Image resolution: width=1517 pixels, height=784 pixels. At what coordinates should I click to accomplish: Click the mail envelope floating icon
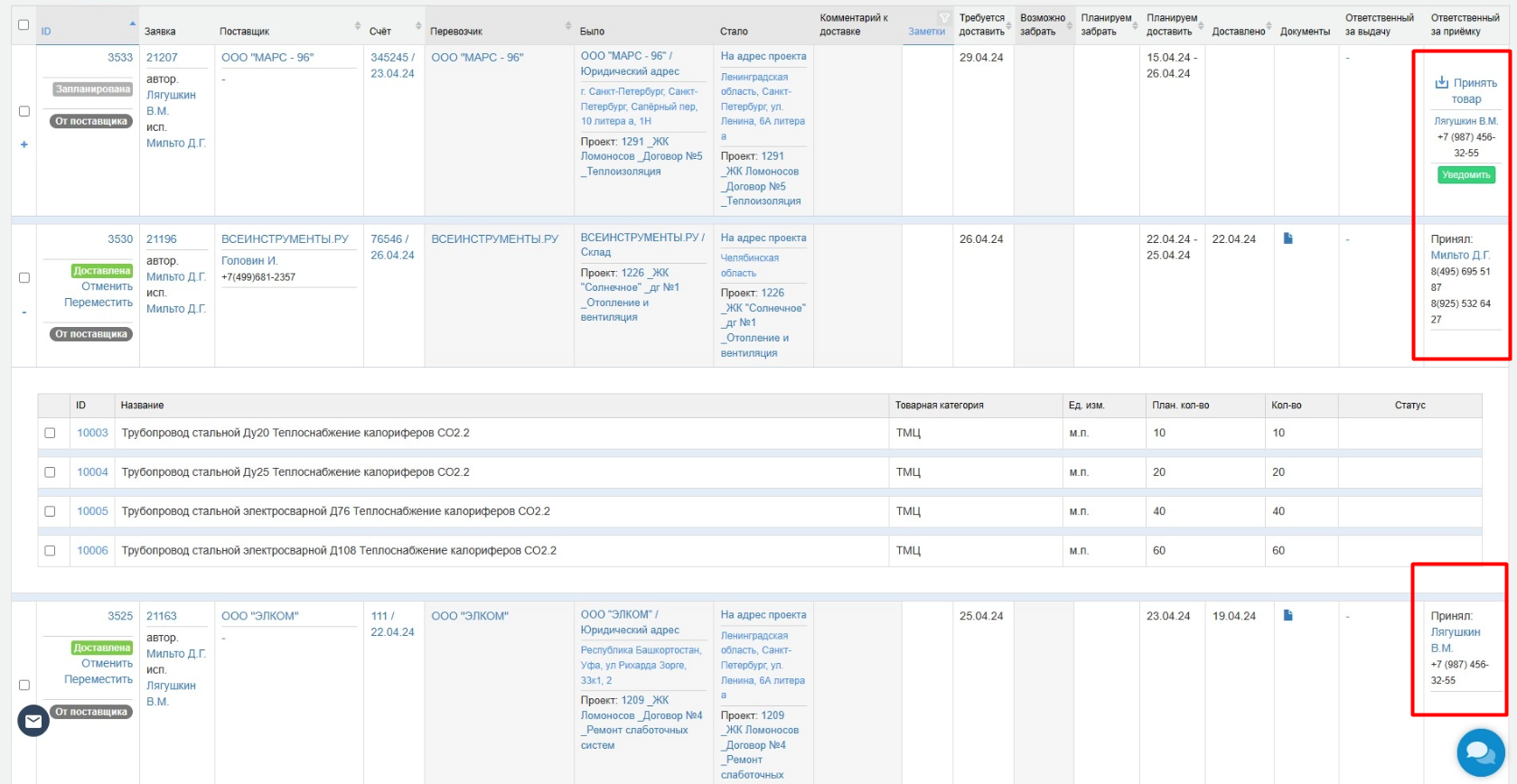pyautogui.click(x=33, y=721)
